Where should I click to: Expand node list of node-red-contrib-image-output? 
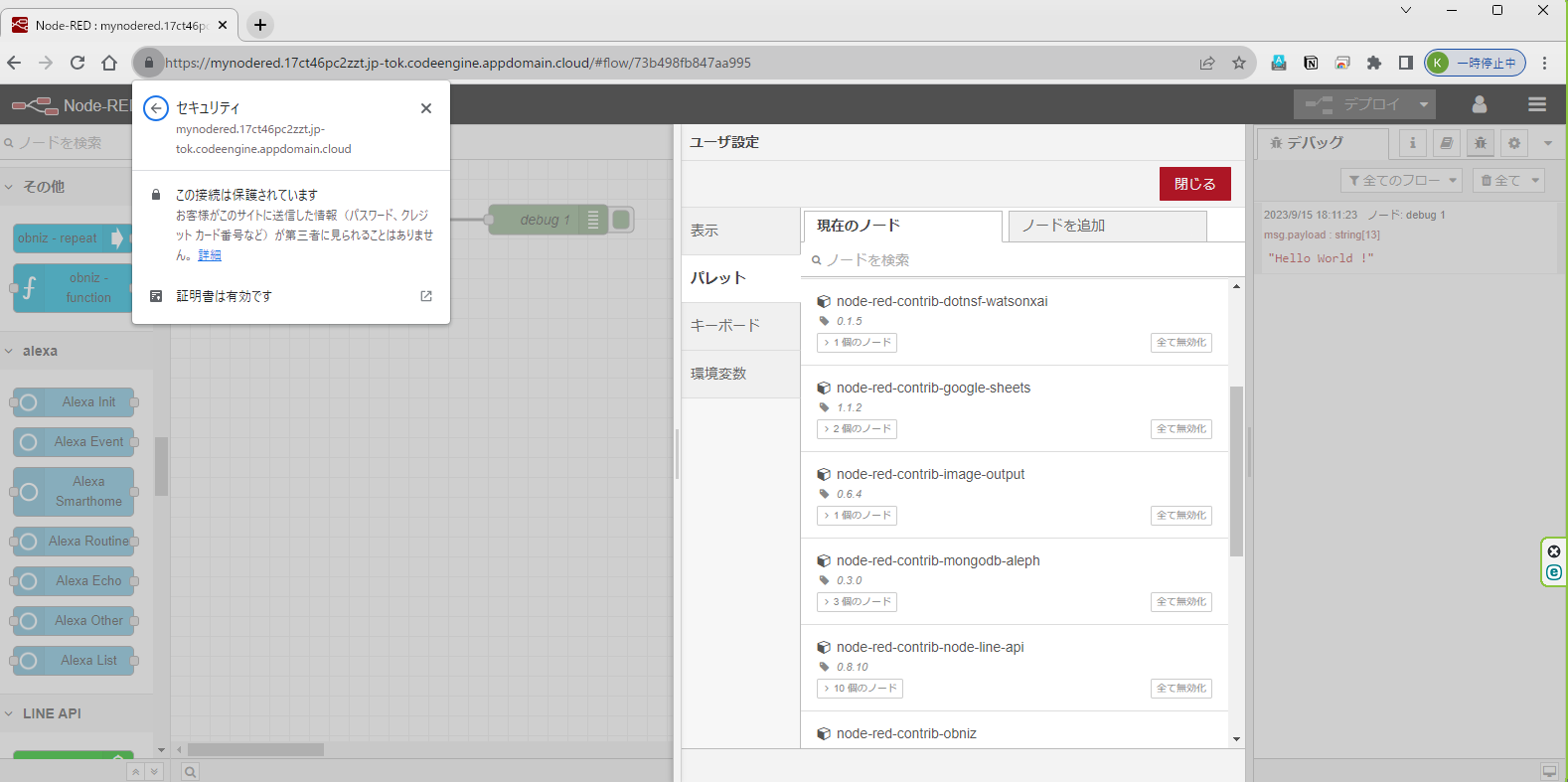pyautogui.click(x=858, y=516)
